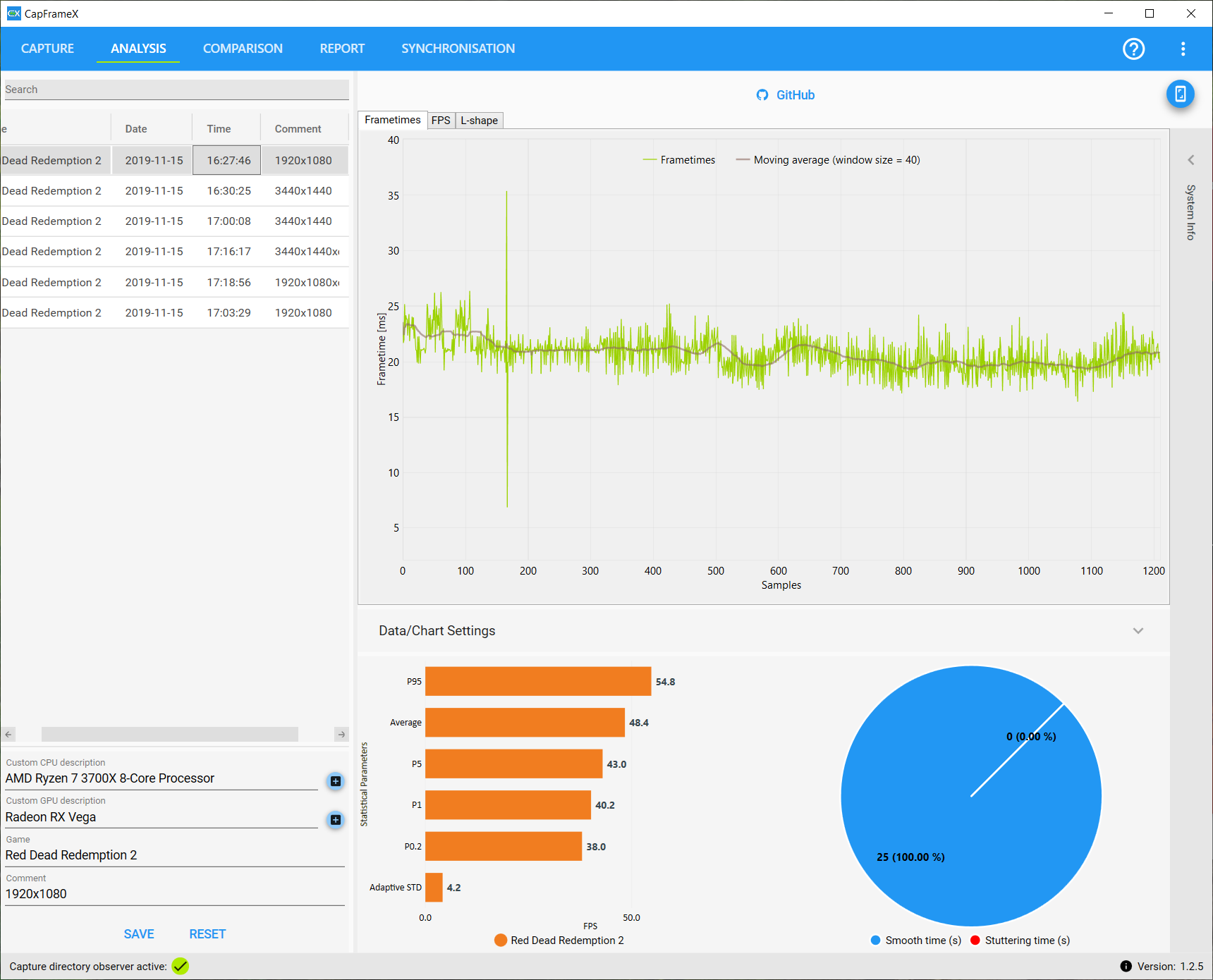Switch to the CAPTURE tab
The height and width of the screenshot is (980, 1213).
[47, 49]
